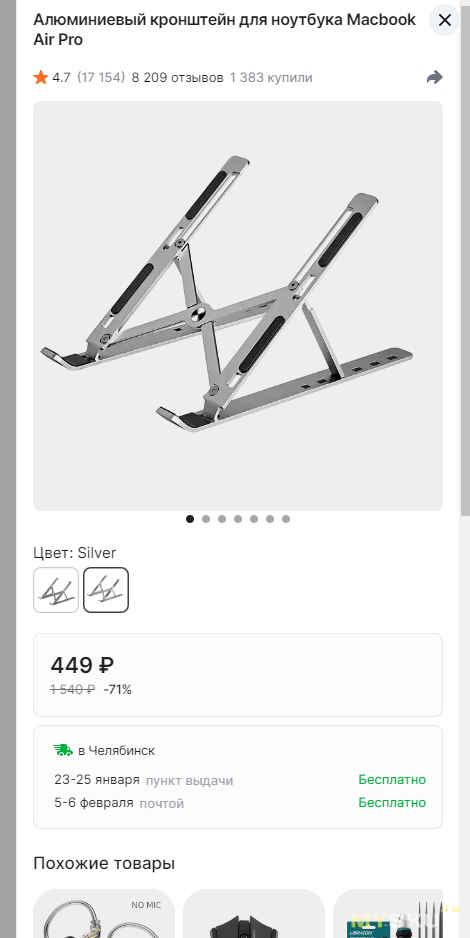The image size is (470, 938).
Task: Click the Похожие товары heading
Action: click(104, 863)
